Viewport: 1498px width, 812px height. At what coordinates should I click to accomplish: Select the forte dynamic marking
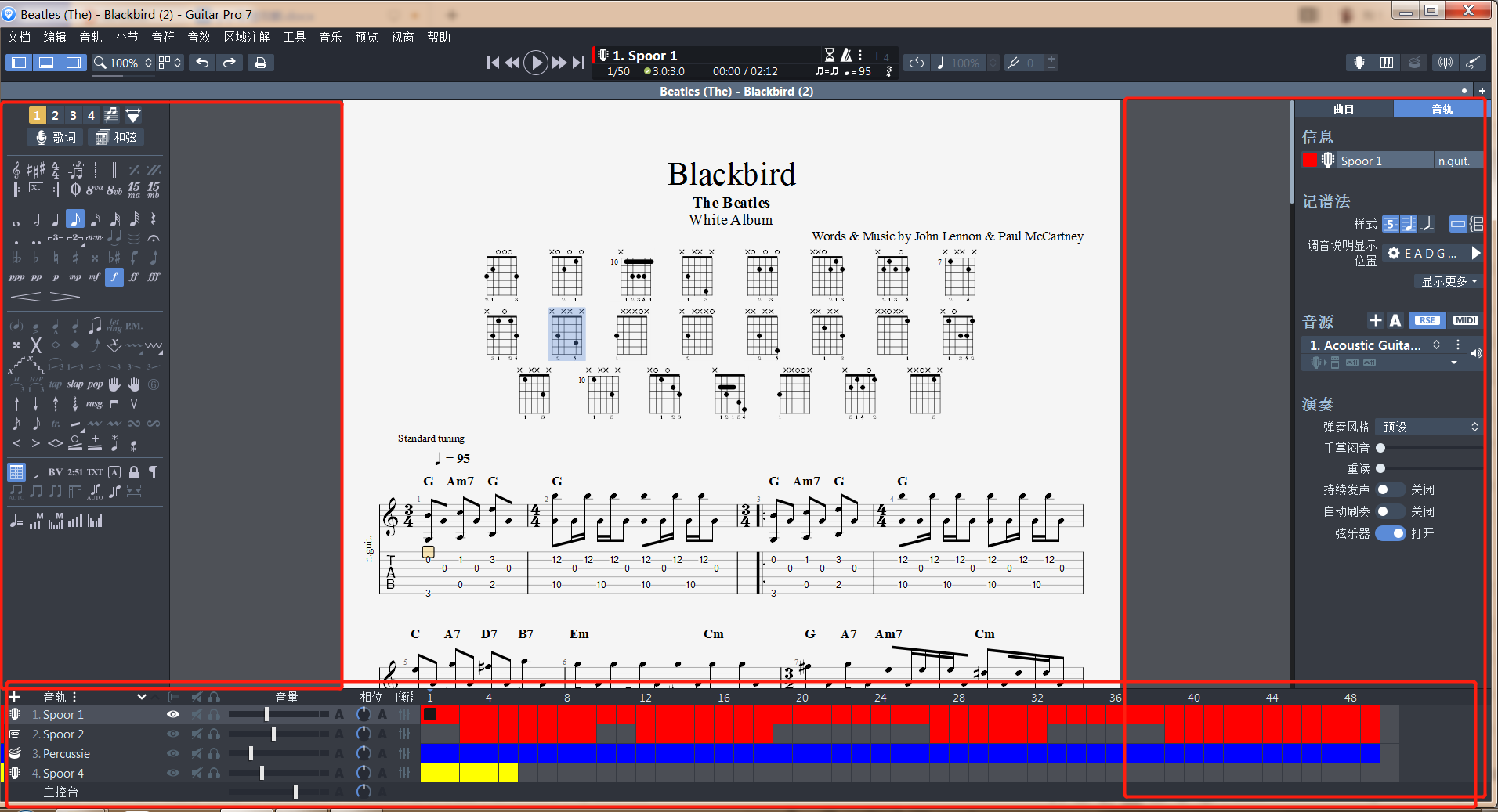pos(114,276)
